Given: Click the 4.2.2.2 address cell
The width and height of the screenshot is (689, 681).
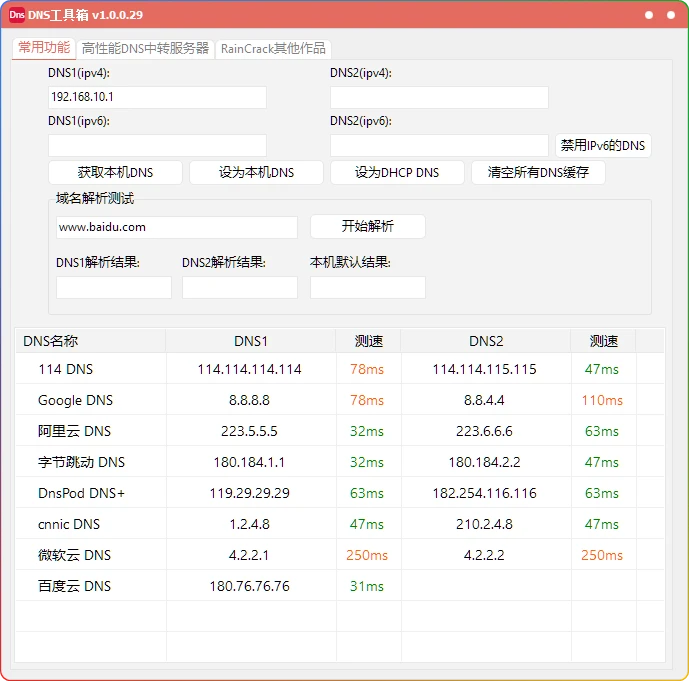Looking at the screenshot, I should click(x=484, y=555).
